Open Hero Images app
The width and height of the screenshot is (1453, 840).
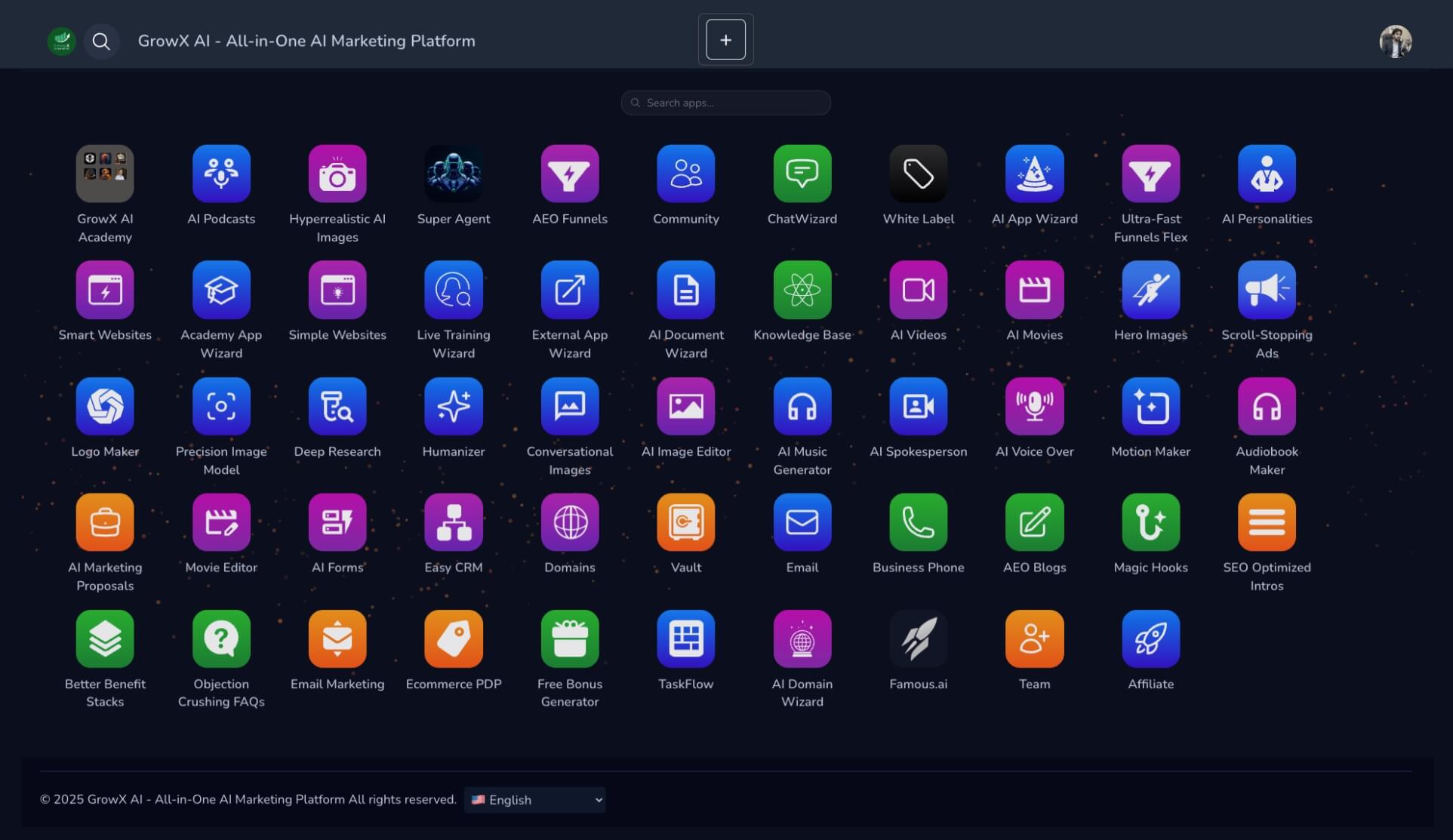click(x=1151, y=290)
